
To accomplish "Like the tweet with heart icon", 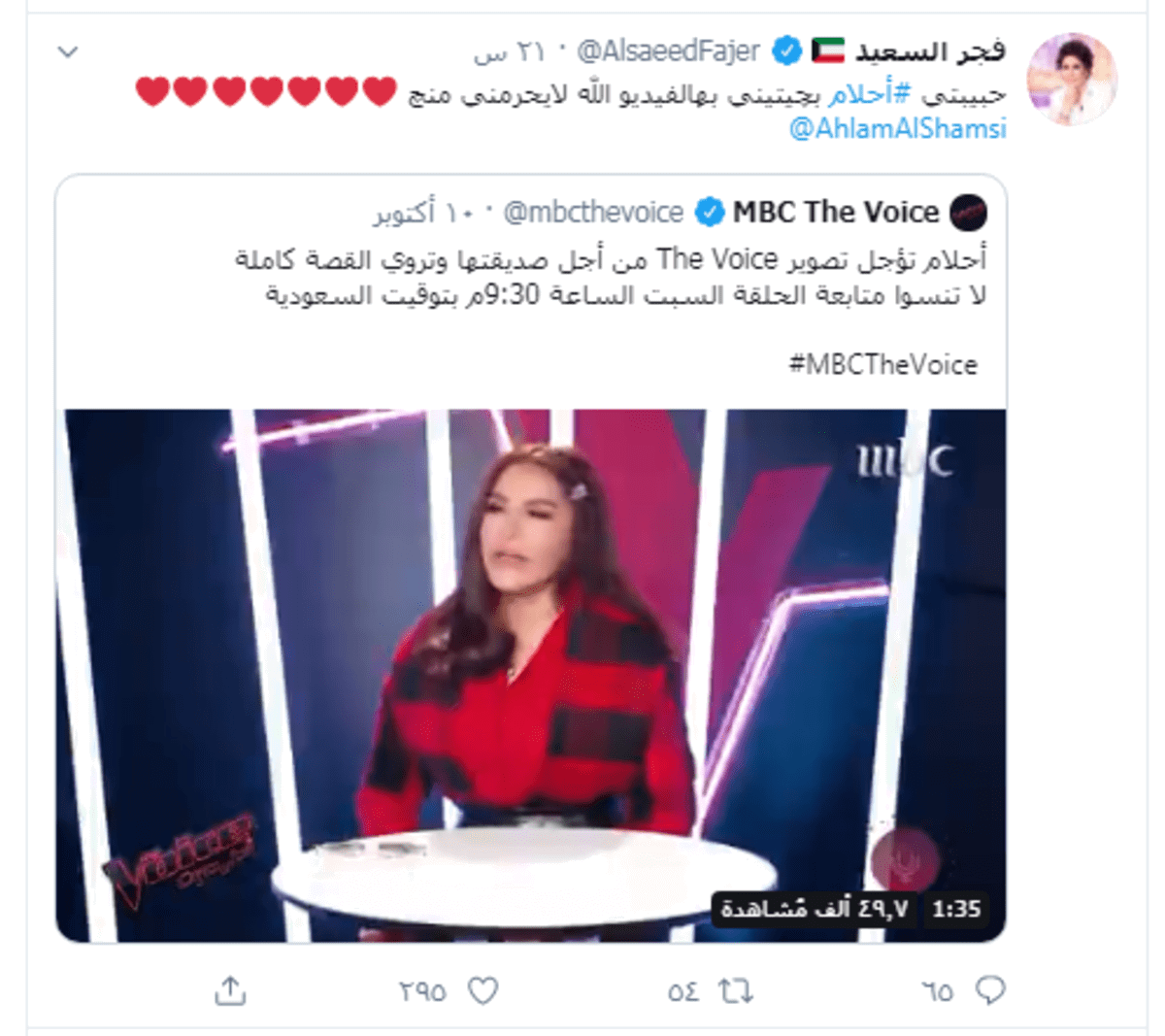I will coord(483,990).
